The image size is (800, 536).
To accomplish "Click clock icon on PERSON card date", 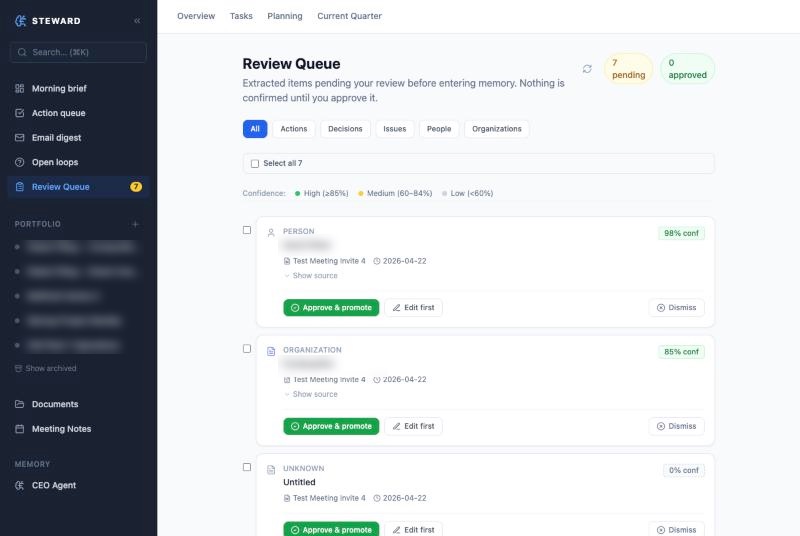I will [x=377, y=261].
